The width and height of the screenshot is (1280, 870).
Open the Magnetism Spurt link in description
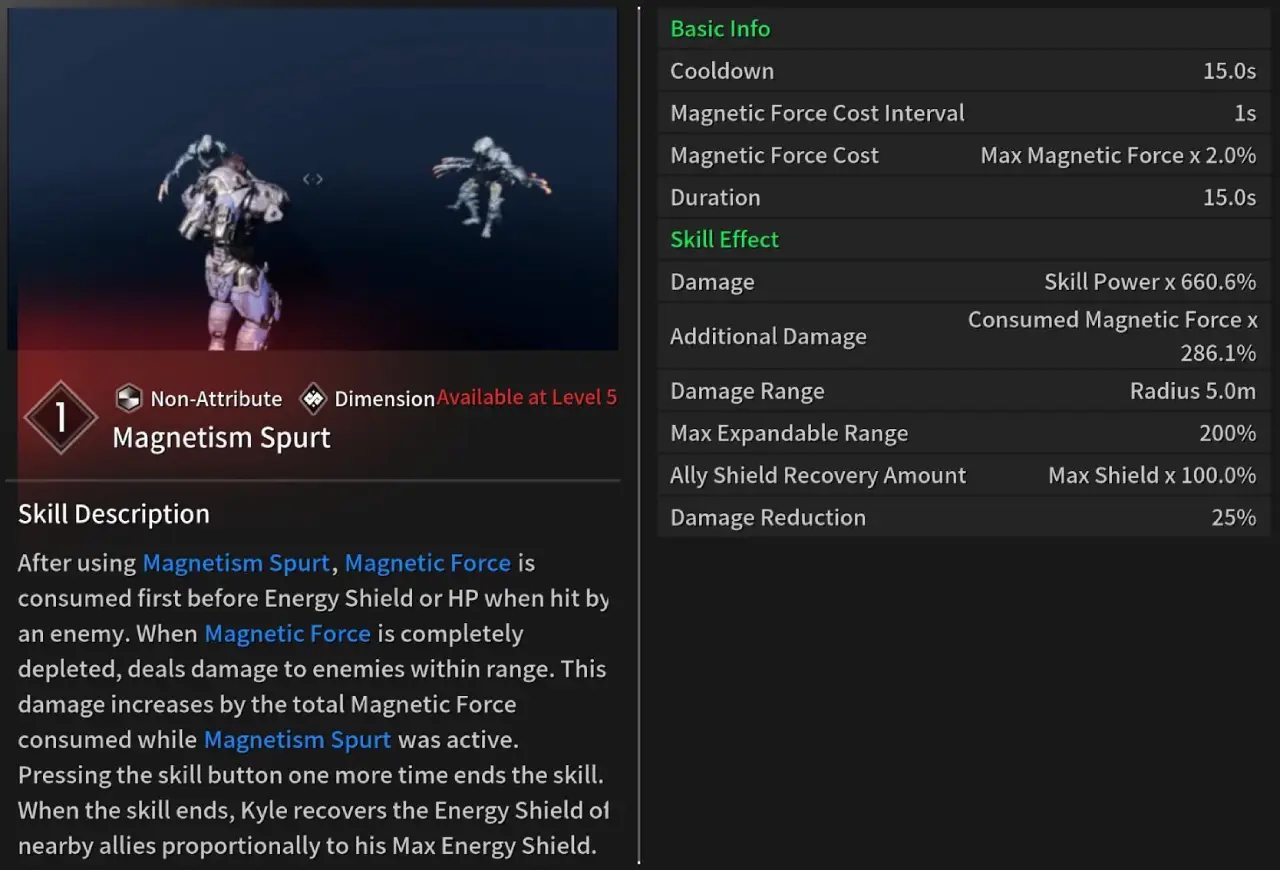[236, 563]
